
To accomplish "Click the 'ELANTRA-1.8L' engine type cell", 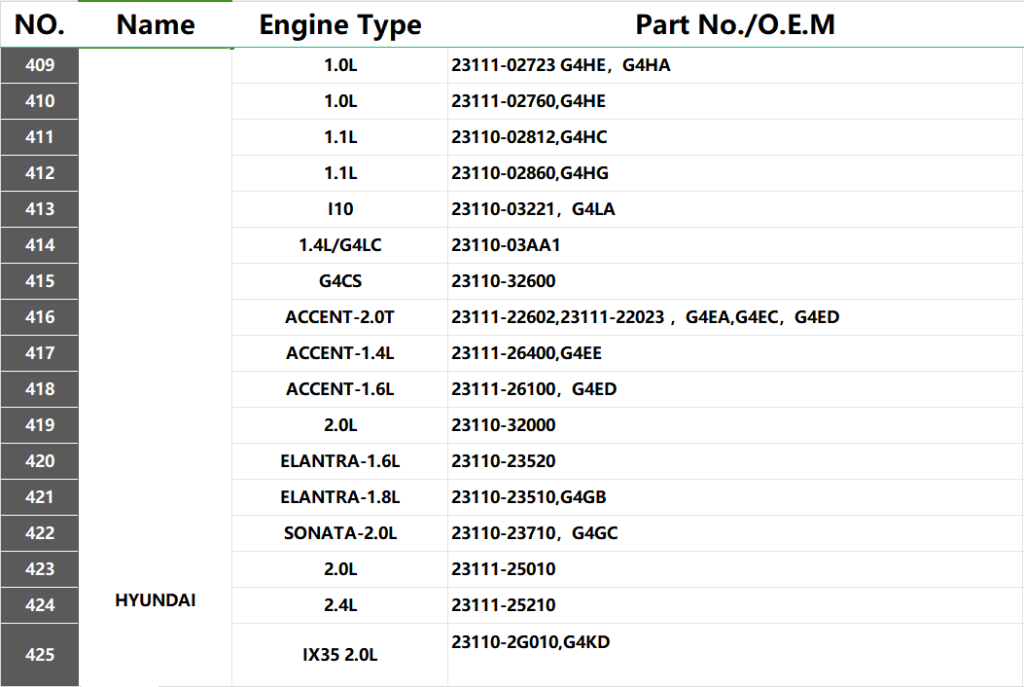I will (x=340, y=496).
